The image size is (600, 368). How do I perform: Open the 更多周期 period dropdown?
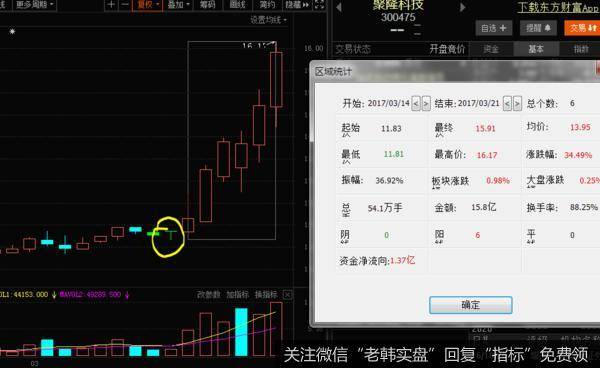tap(34, 5)
